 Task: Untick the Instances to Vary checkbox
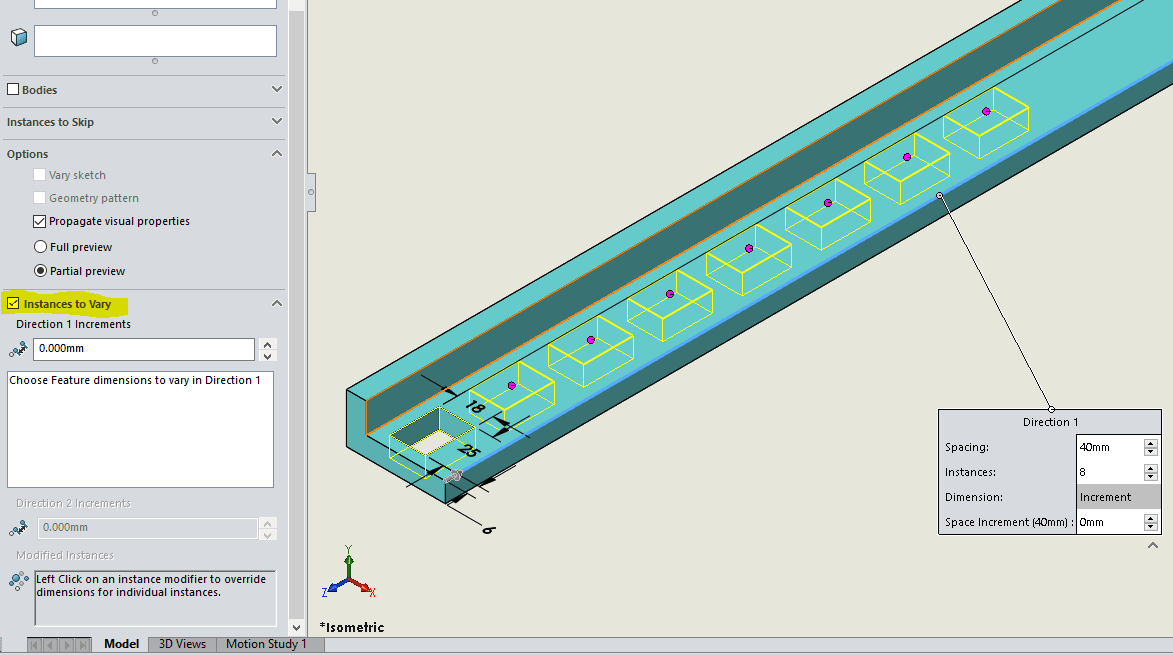point(13,303)
